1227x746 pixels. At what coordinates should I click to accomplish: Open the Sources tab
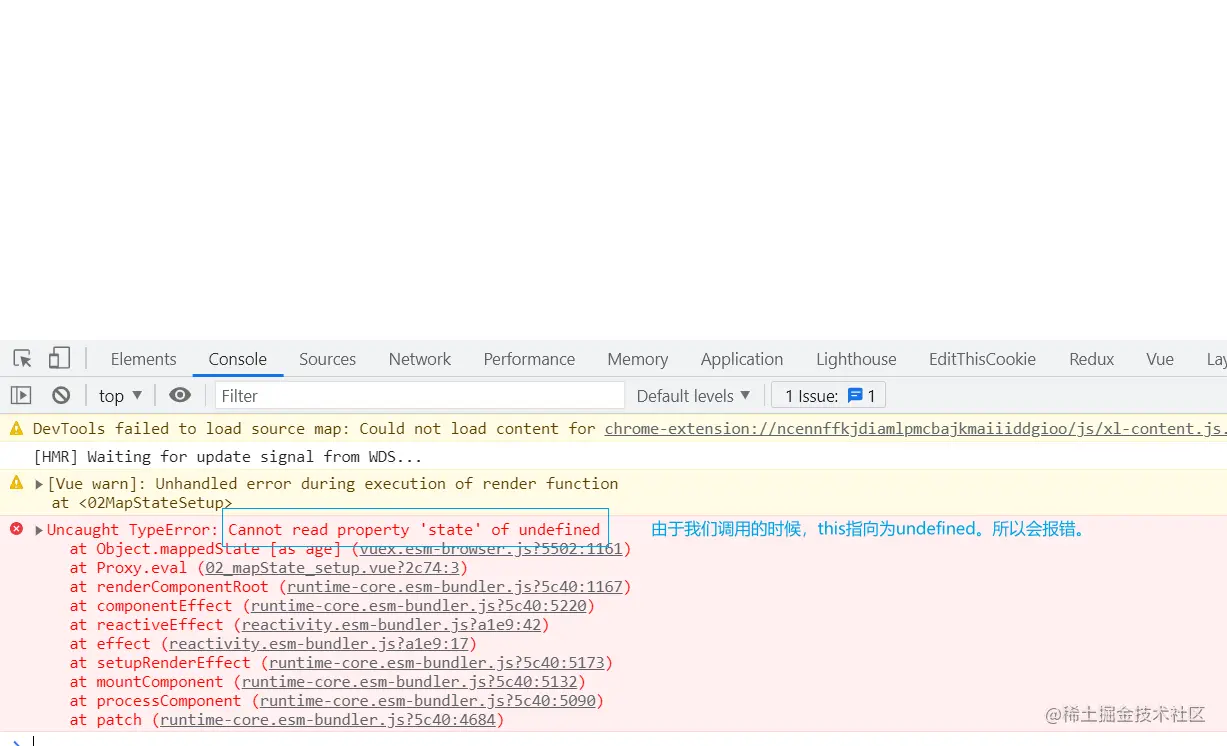pos(327,359)
